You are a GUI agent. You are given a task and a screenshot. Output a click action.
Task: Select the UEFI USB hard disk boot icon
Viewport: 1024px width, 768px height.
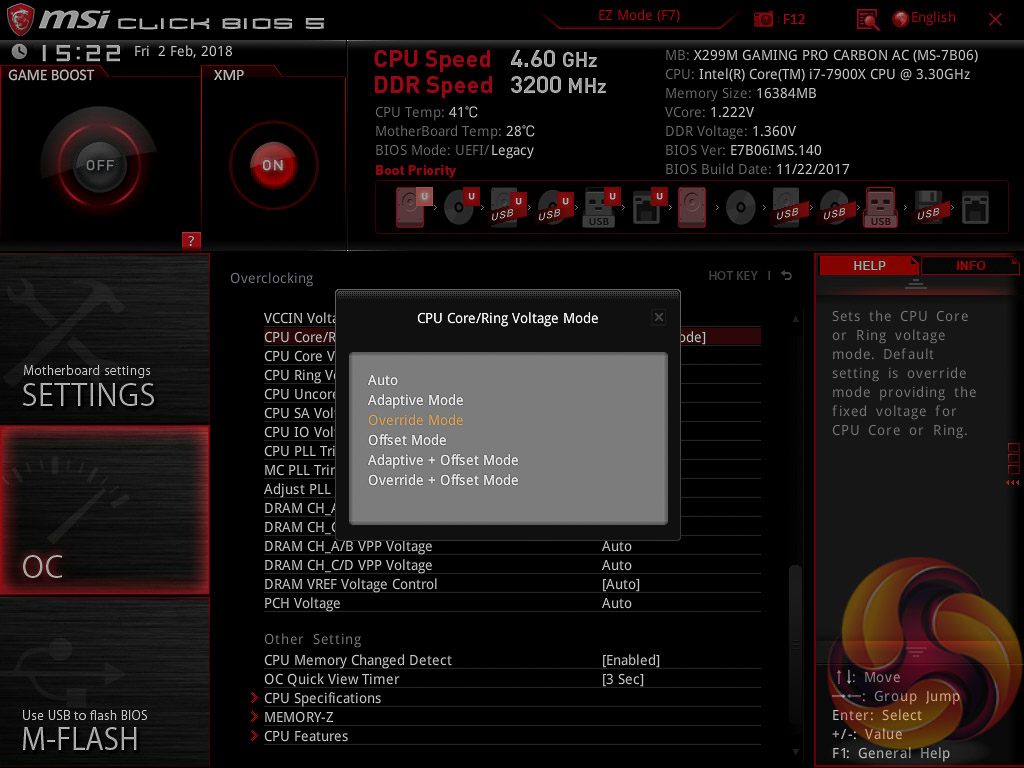[507, 207]
